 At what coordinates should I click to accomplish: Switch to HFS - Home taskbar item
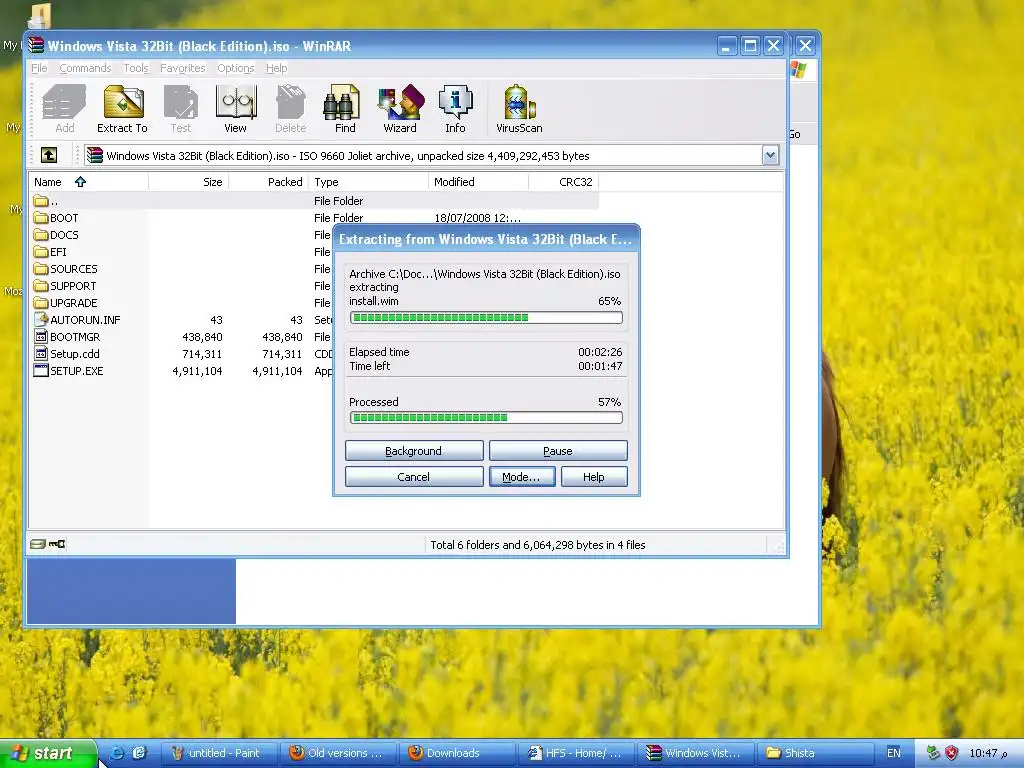[575, 753]
